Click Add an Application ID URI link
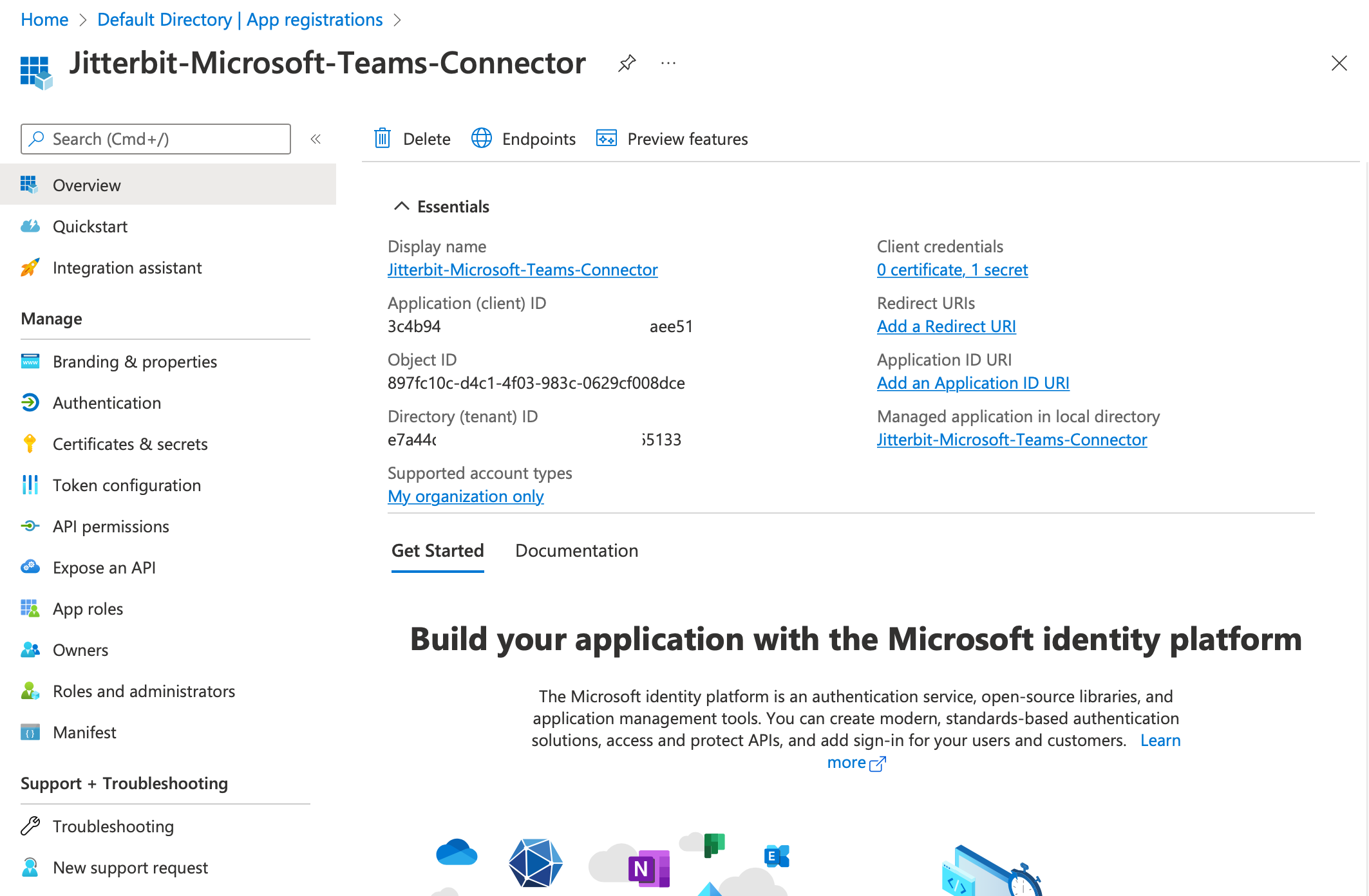Screen dimensions: 1369x896 click(x=972, y=382)
